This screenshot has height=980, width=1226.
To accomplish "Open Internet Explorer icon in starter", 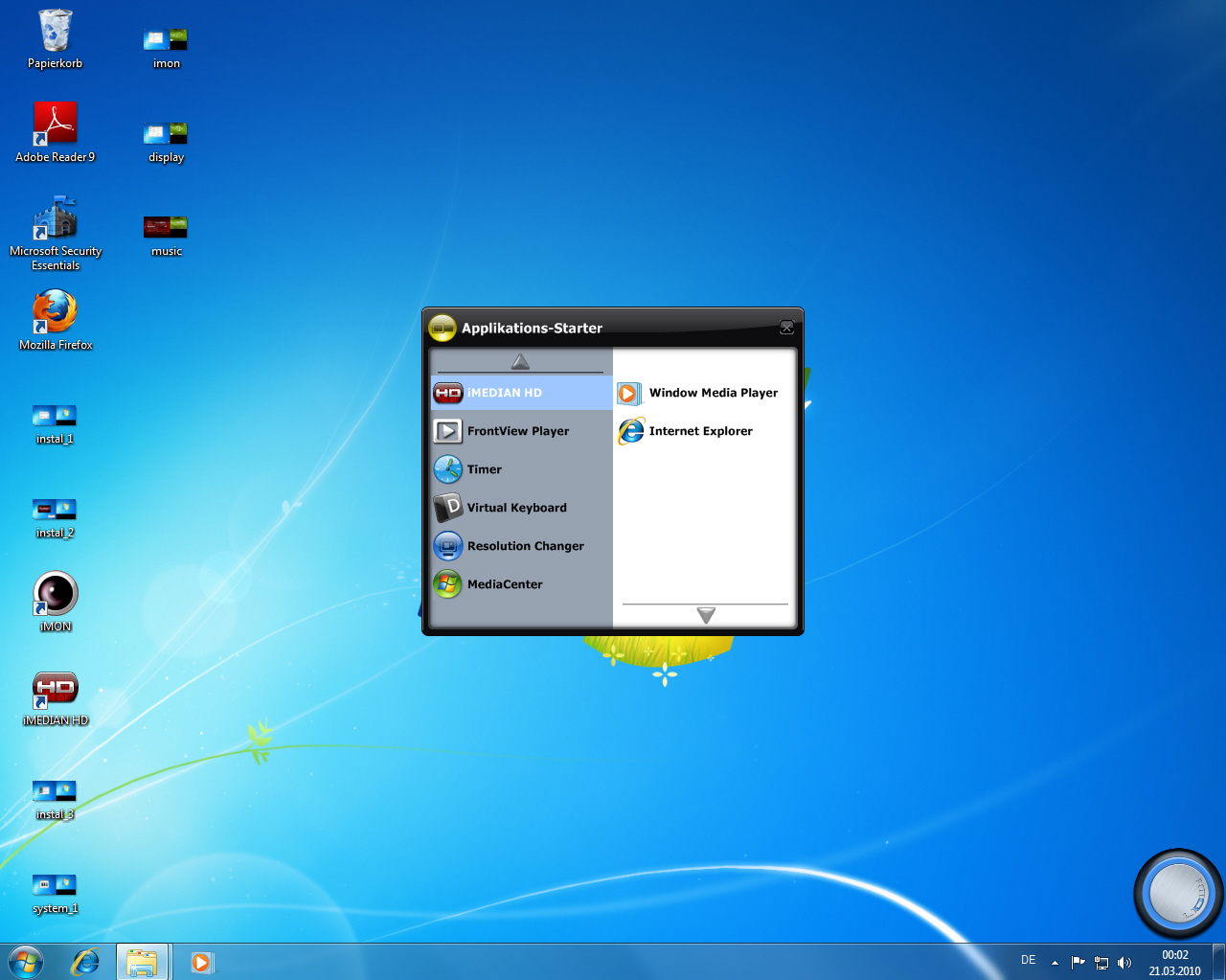I will [631, 431].
